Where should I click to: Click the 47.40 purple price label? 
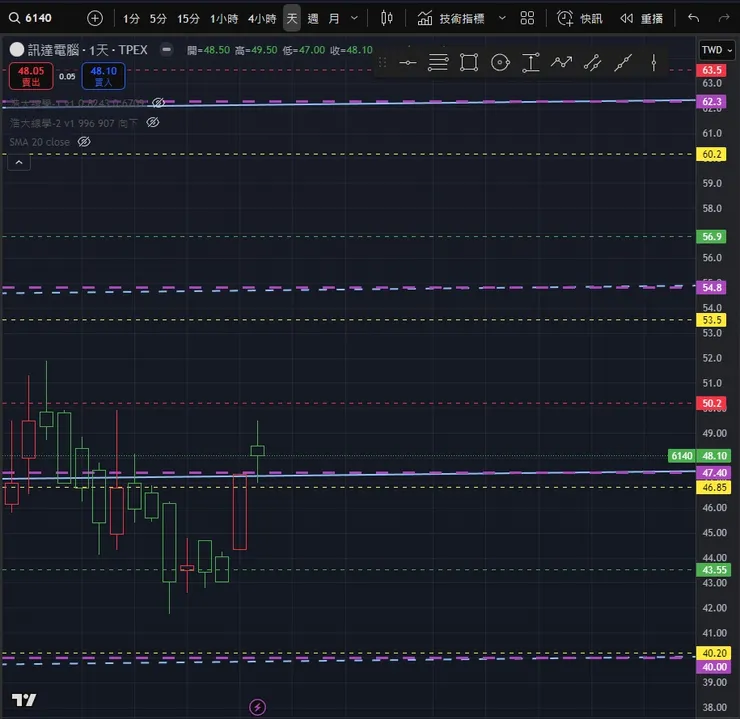click(x=714, y=473)
